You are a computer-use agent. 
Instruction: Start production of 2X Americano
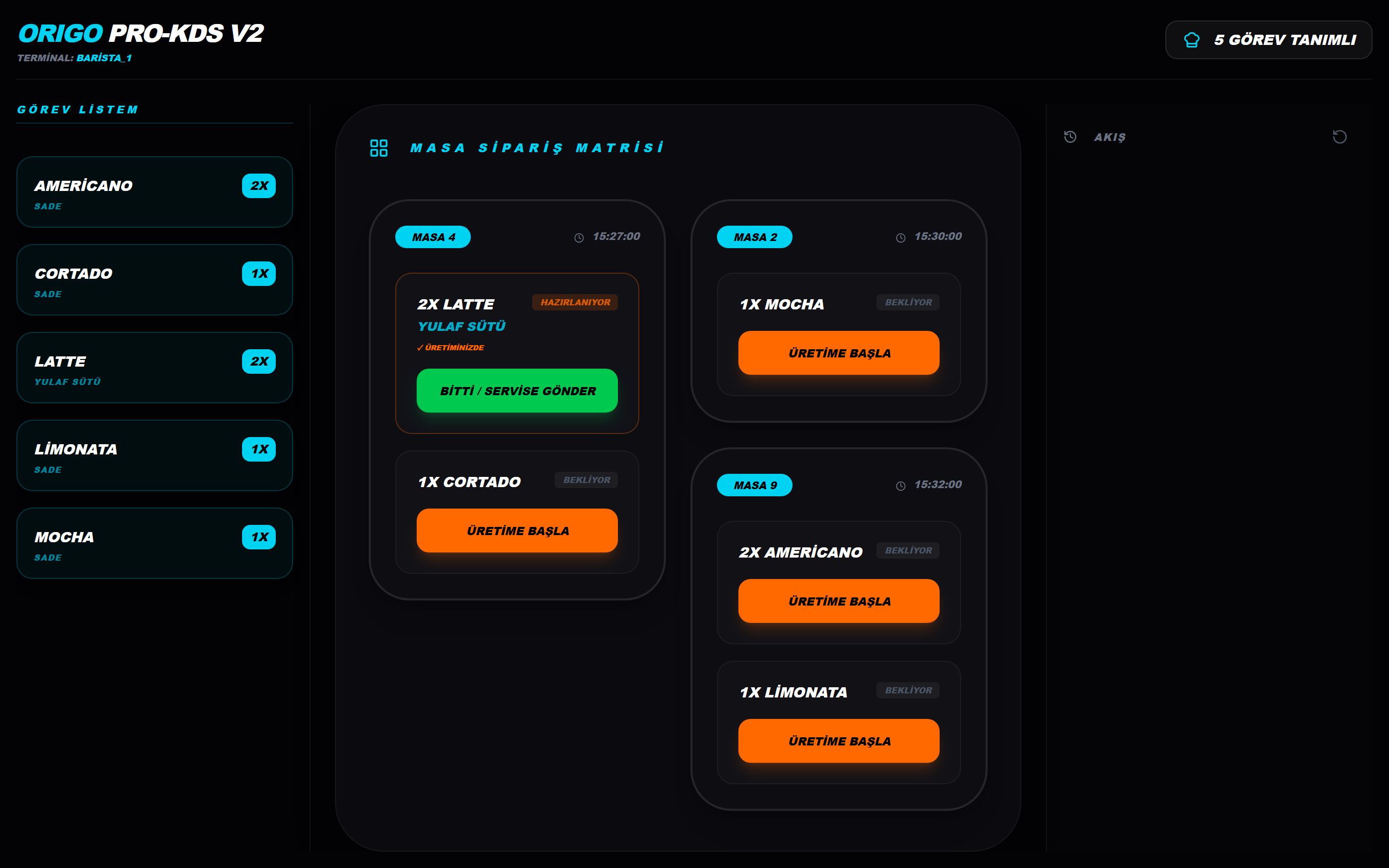839,600
